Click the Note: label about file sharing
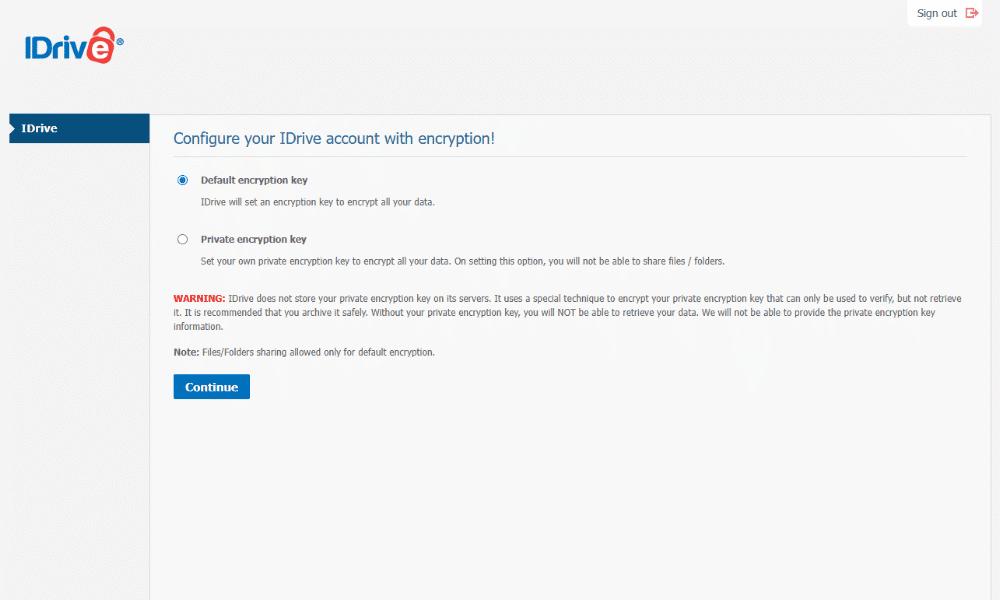Viewport: 1000px width, 600px height. pos(186,352)
